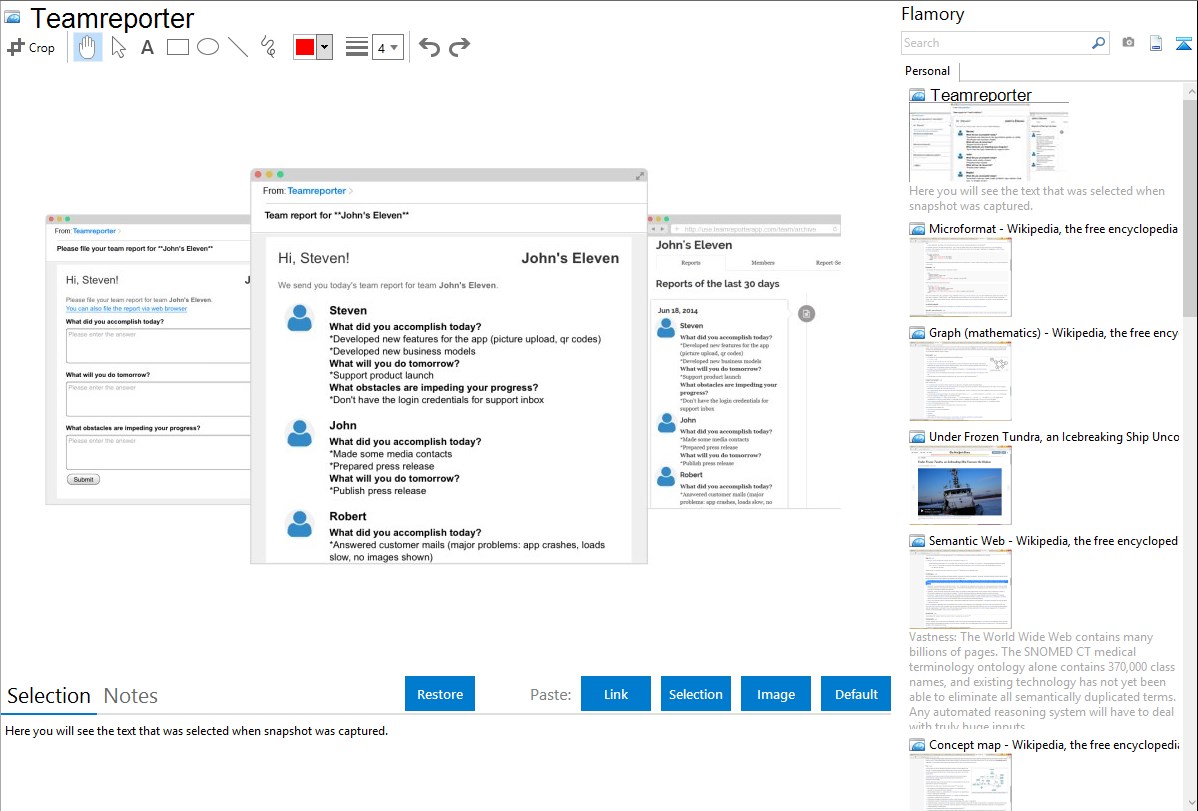Choose the straight line tool
This screenshot has height=811, width=1198.
point(238,47)
